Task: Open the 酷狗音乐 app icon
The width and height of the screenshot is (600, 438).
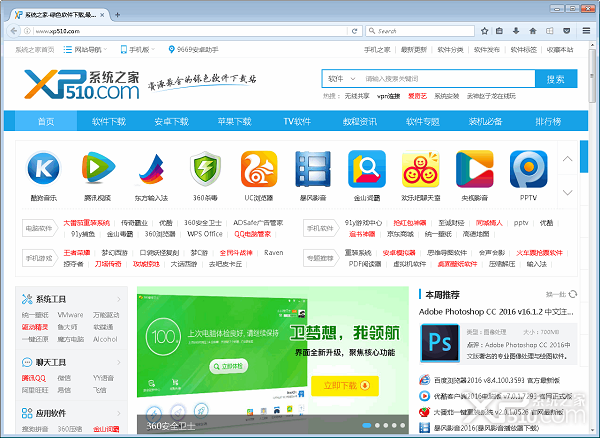Action: (x=43, y=169)
